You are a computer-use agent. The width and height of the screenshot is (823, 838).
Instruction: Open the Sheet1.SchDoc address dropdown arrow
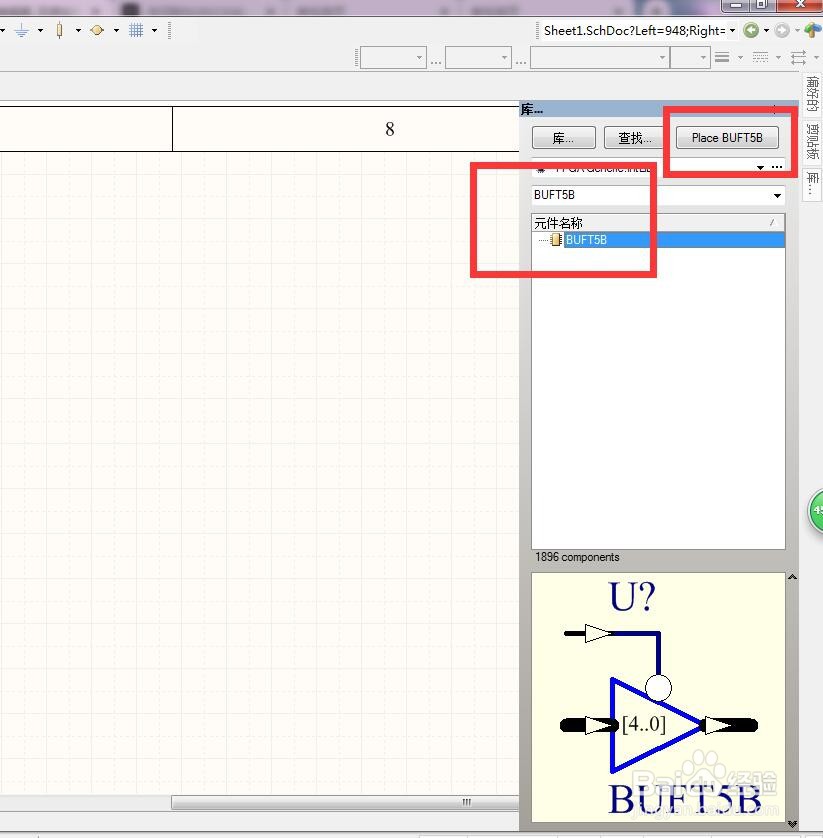pyautogui.click(x=732, y=30)
